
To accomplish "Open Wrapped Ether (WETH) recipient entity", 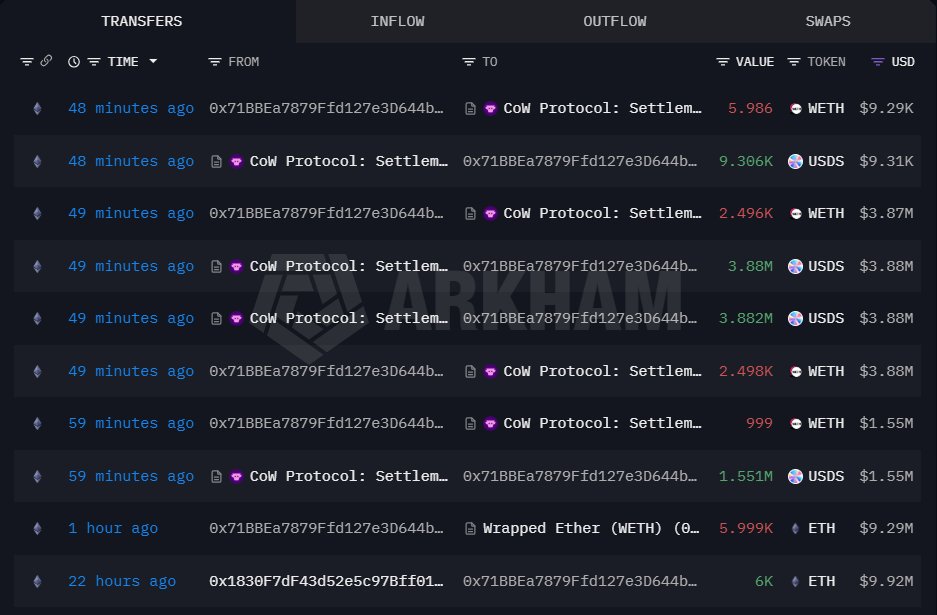I will point(591,528).
